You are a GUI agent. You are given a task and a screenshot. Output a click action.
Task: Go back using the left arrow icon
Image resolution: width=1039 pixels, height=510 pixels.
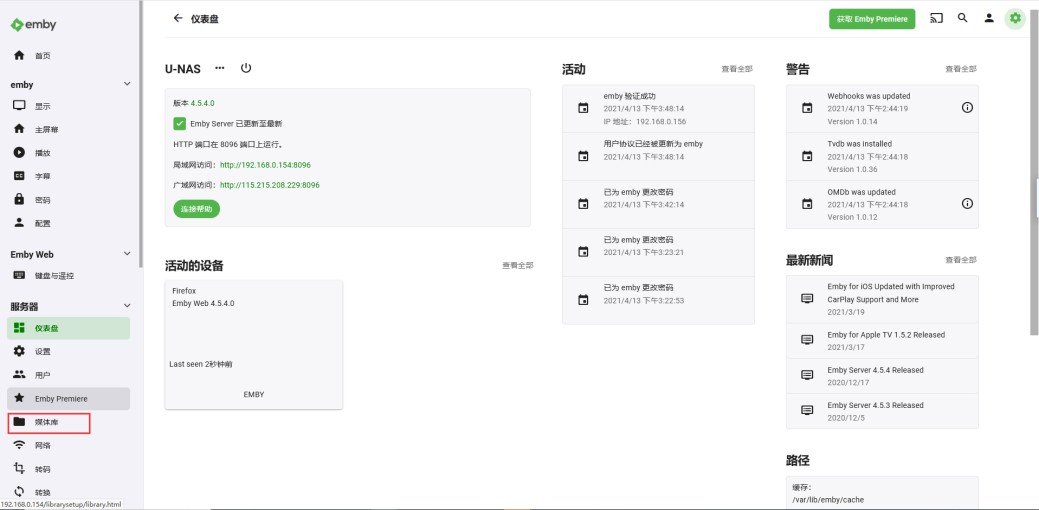pyautogui.click(x=178, y=18)
